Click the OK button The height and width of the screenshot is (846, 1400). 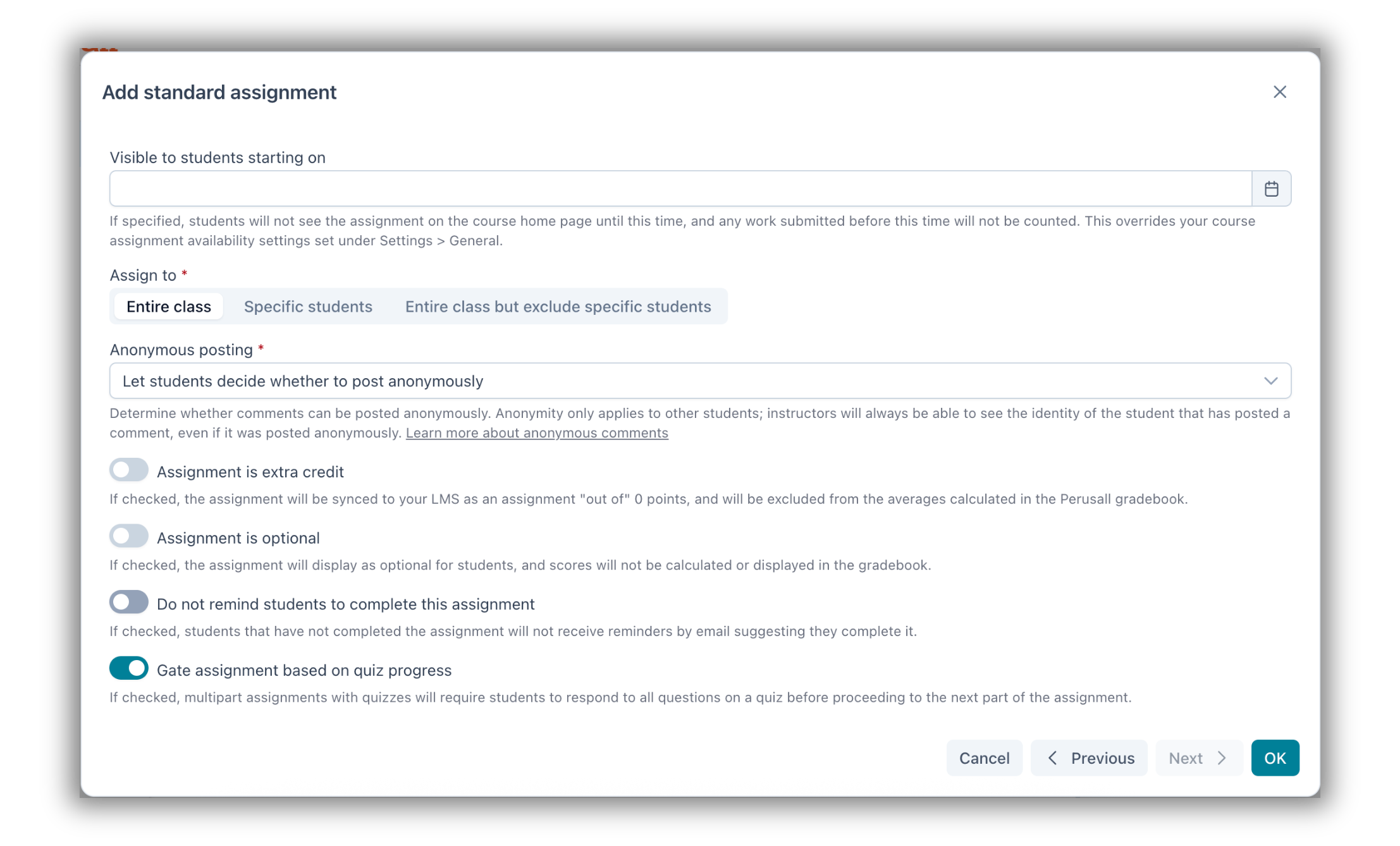(1275, 757)
